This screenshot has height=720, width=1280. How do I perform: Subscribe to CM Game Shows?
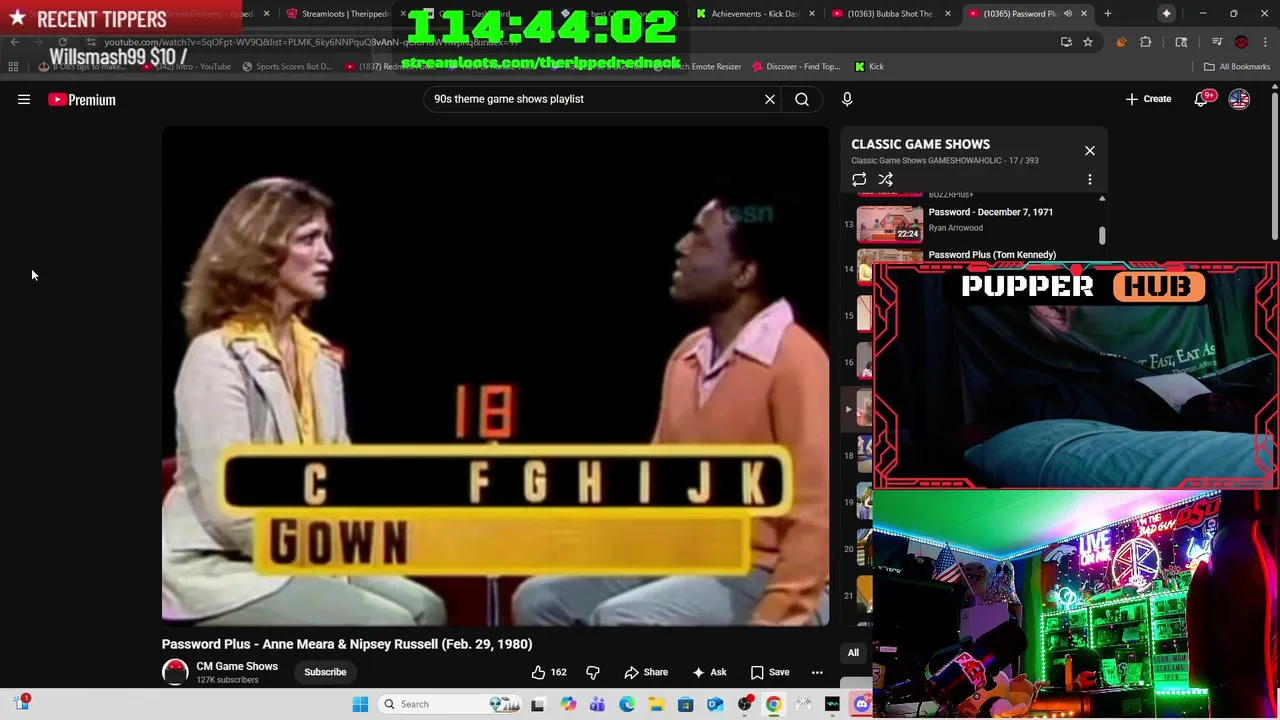325,672
